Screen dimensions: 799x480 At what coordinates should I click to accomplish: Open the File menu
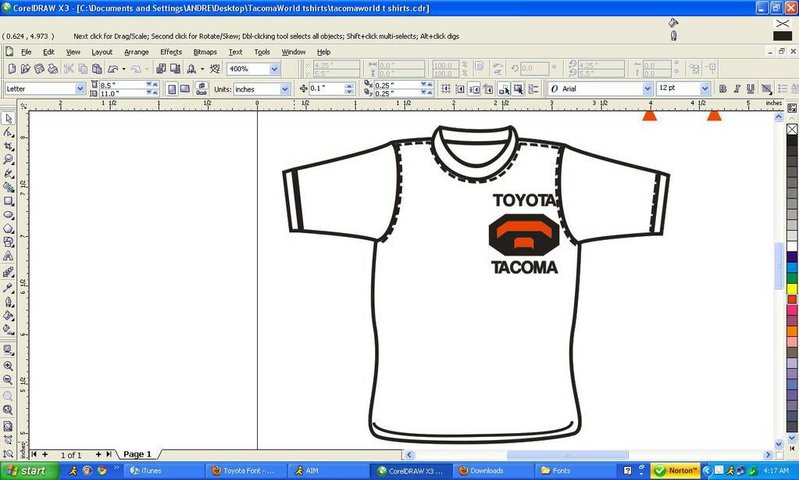pos(26,52)
